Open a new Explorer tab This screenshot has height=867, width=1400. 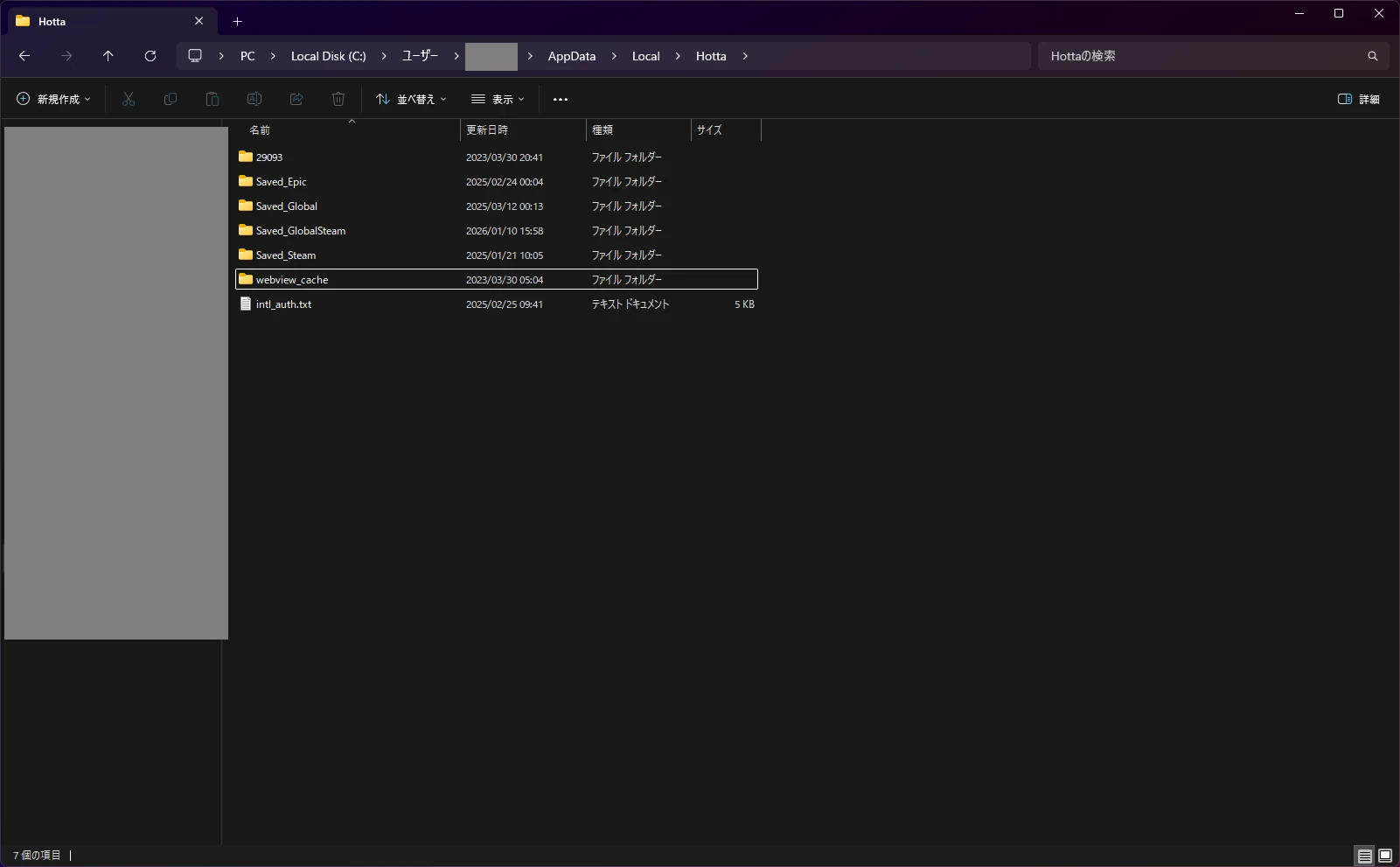(x=237, y=21)
